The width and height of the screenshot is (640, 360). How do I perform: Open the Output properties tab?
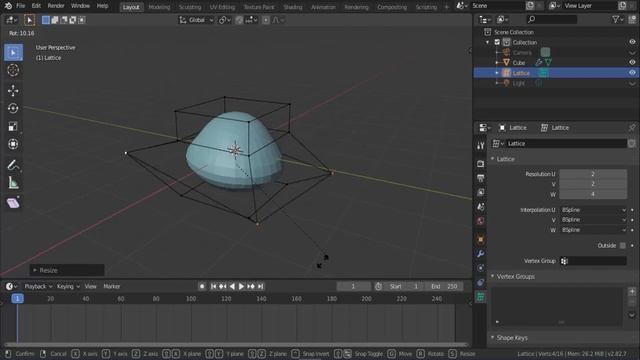point(480,178)
